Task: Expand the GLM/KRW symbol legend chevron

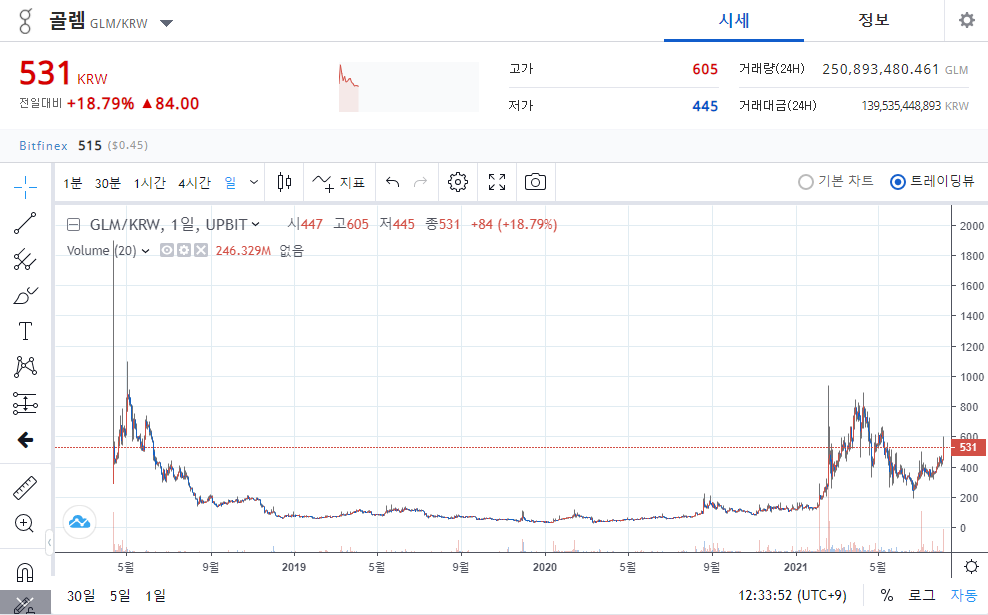Action: [x=255, y=224]
